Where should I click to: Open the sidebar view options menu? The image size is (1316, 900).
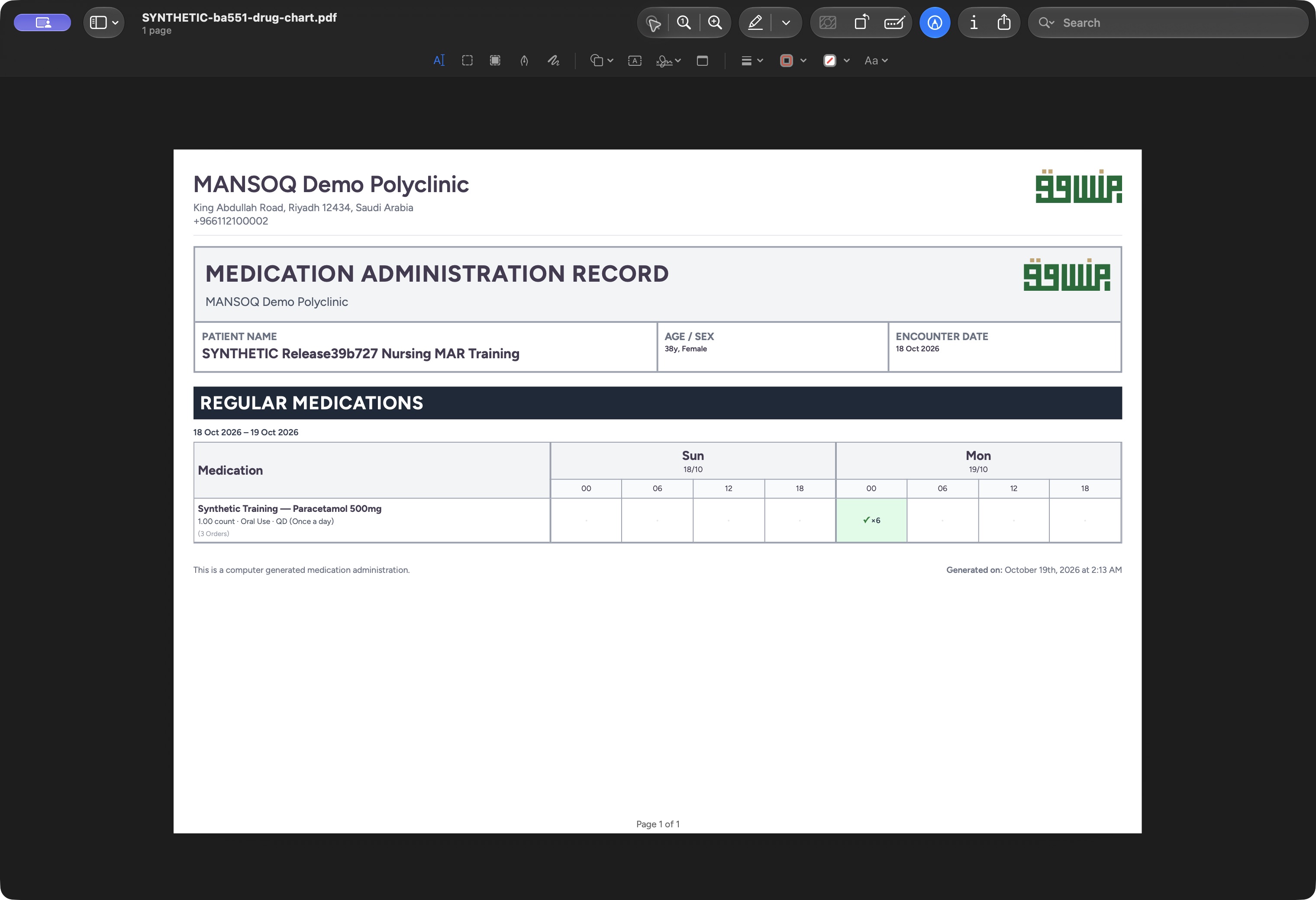(x=103, y=22)
